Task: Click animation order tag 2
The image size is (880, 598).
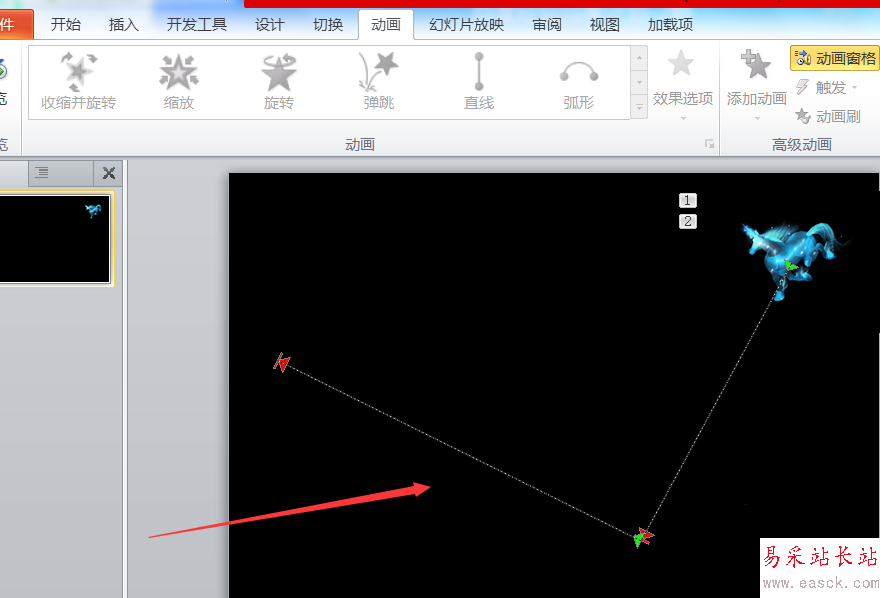Action: pyautogui.click(x=688, y=222)
